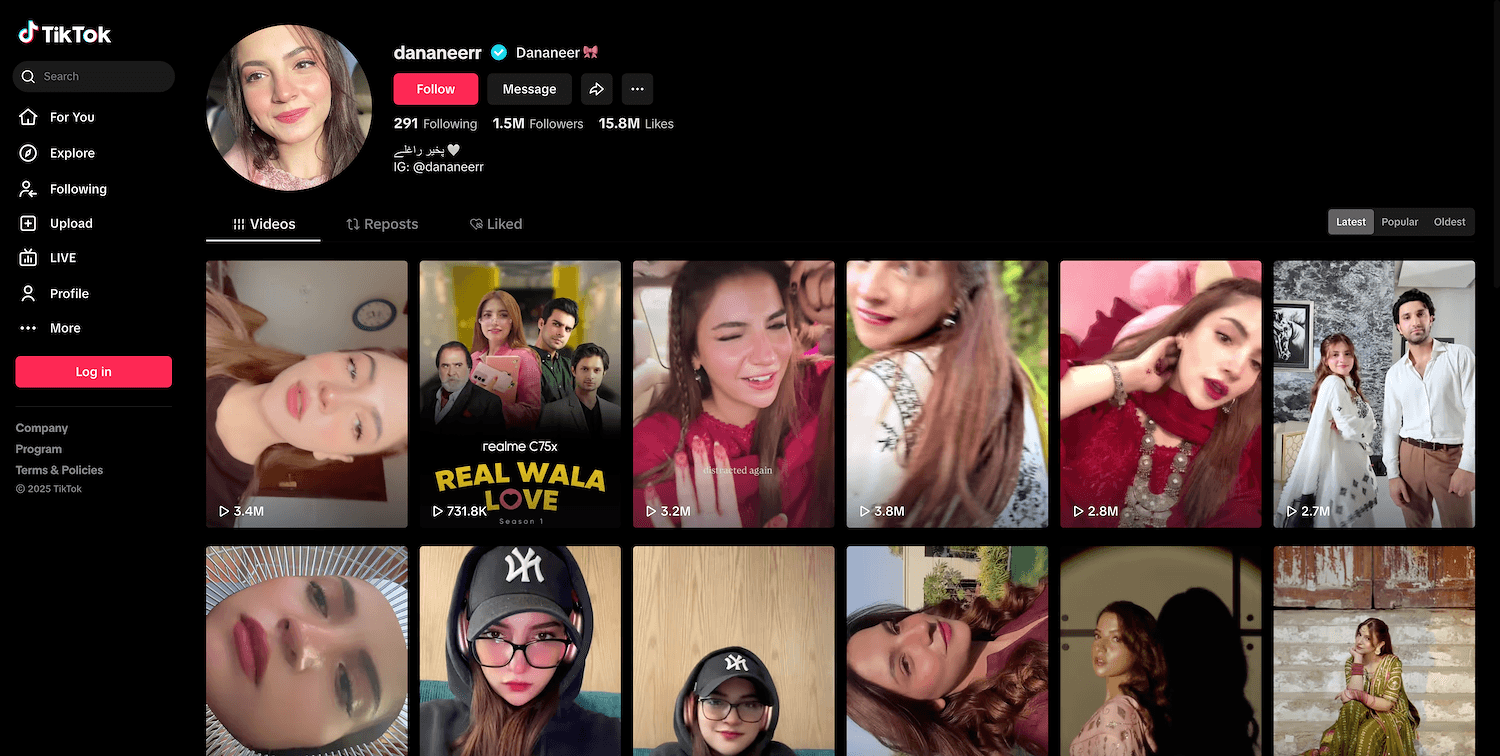The width and height of the screenshot is (1500, 756).
Task: Follow the dananeerr account
Action: (x=435, y=89)
